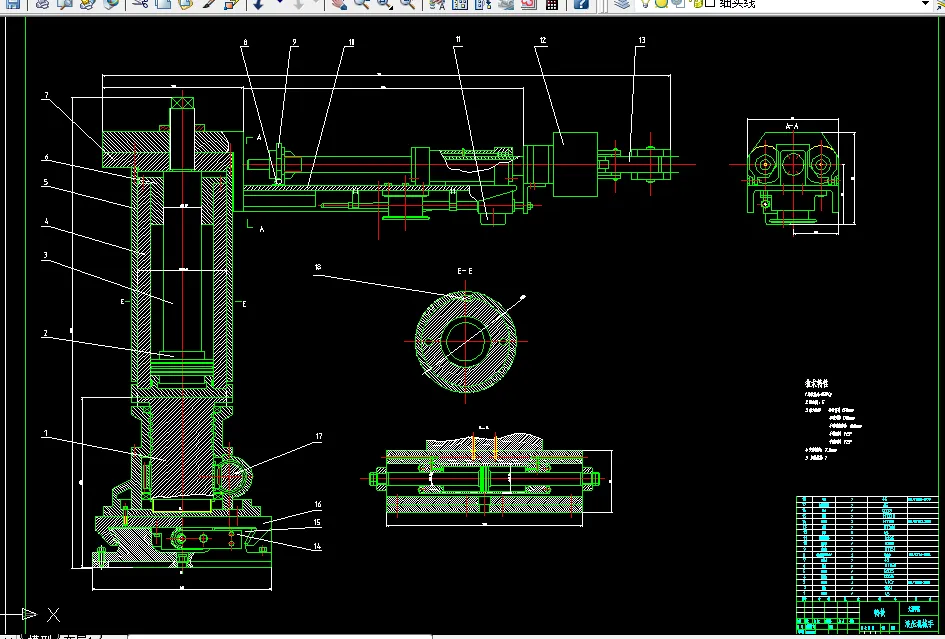945x639 pixels.
Task: Click the greyed Redo arrow icon
Action: point(299,4)
